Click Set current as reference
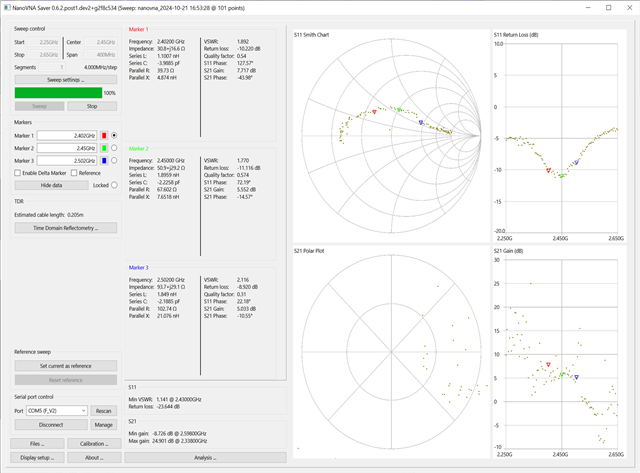This screenshot has height=473, width=640. pyautogui.click(x=66, y=366)
